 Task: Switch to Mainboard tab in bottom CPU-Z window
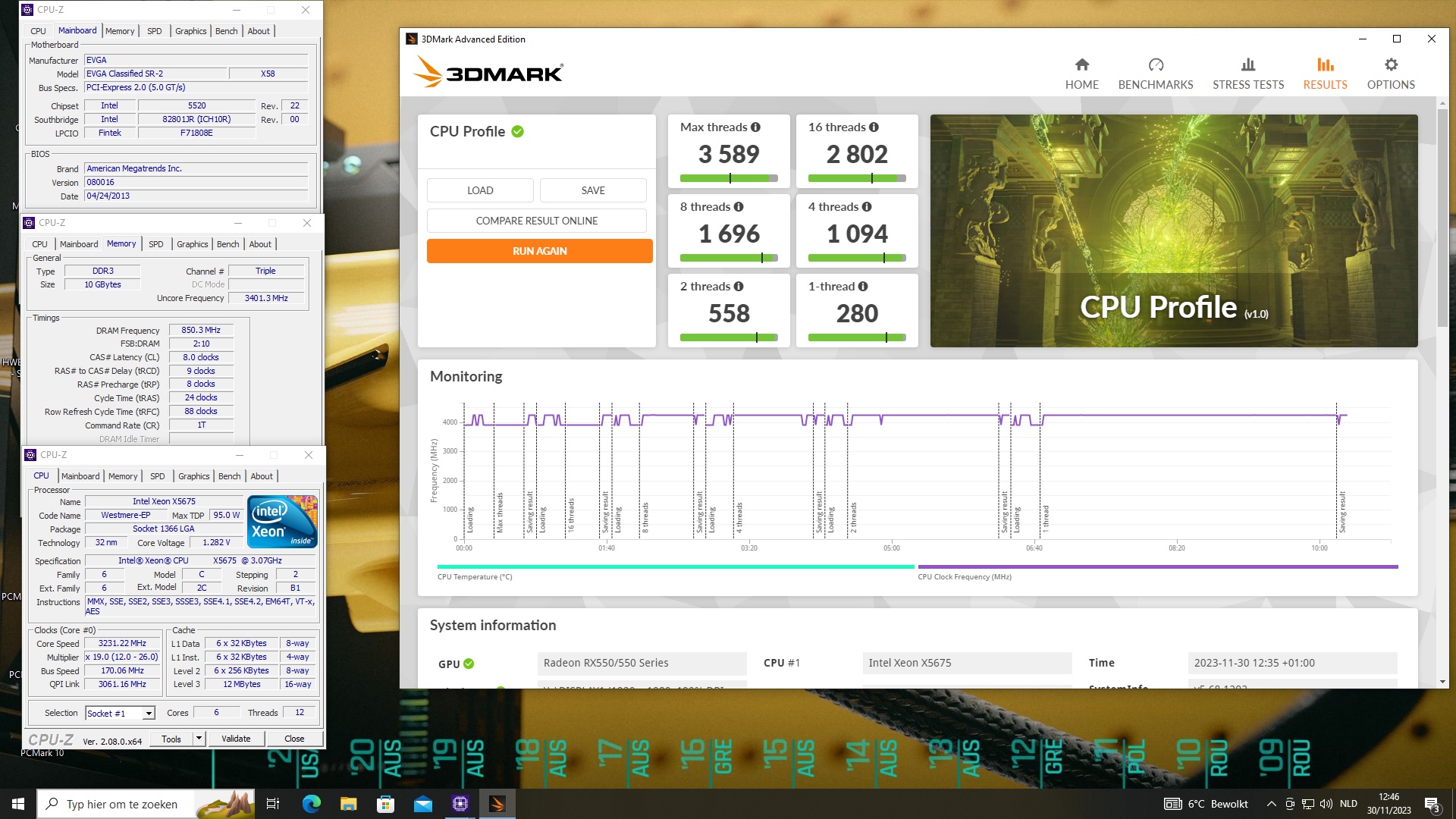click(80, 476)
